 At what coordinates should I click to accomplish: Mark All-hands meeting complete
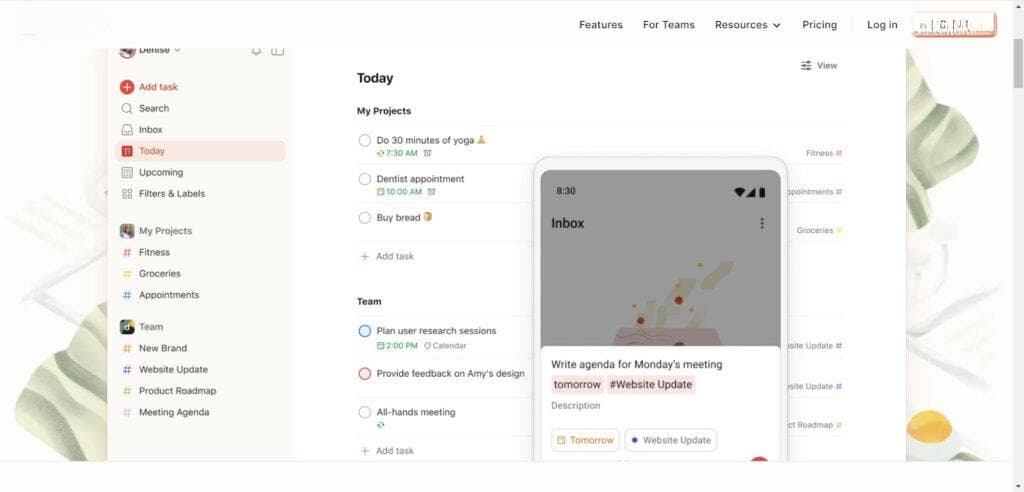364,412
